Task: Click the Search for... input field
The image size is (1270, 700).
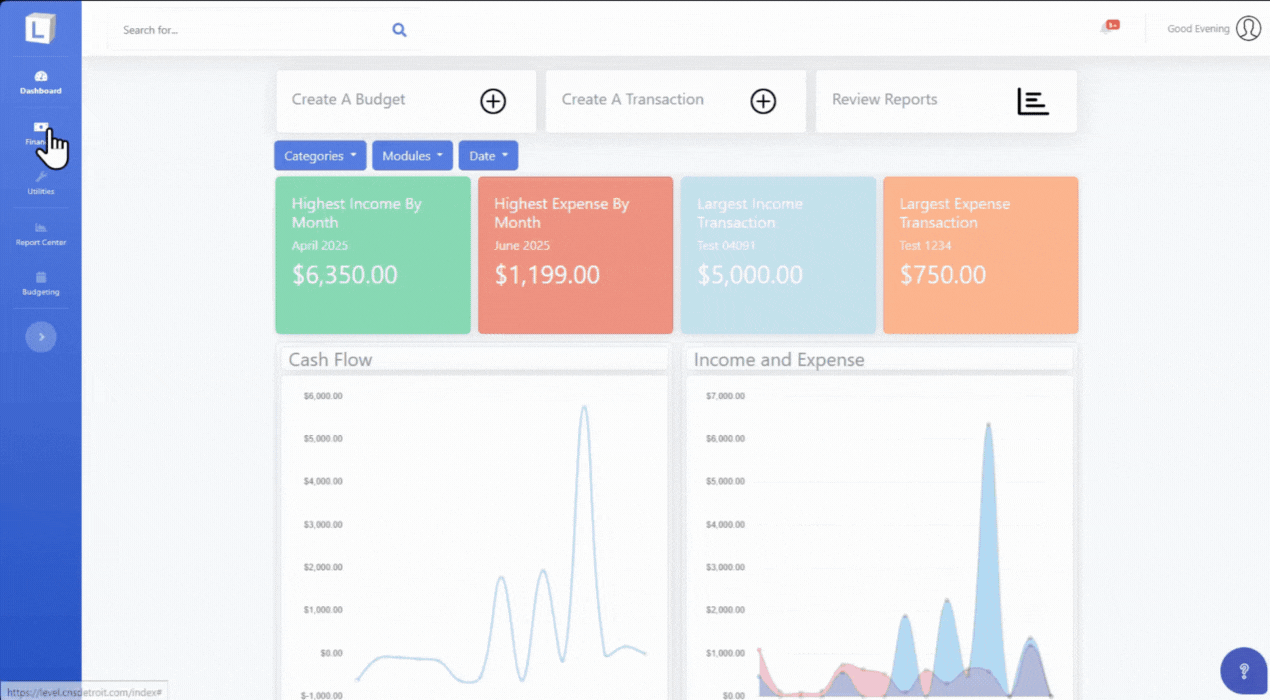Action: coord(250,30)
